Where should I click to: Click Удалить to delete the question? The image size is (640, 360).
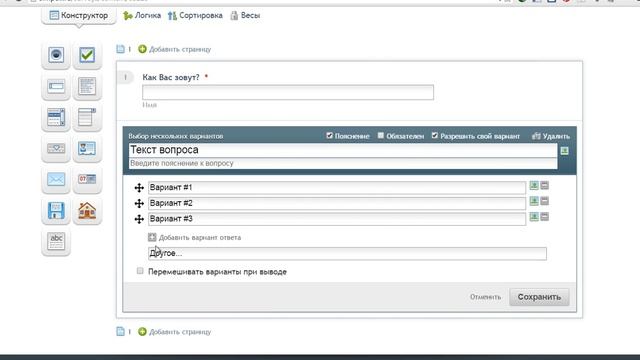pyautogui.click(x=551, y=136)
